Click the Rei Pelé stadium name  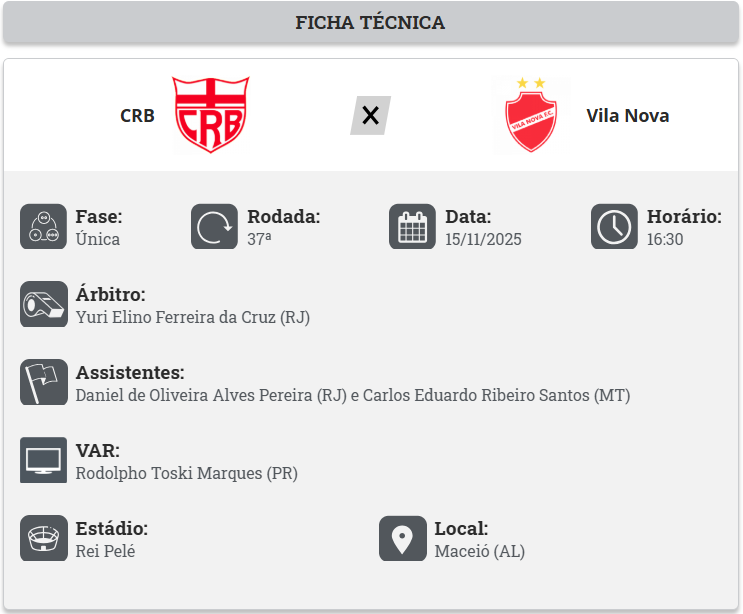tap(105, 551)
